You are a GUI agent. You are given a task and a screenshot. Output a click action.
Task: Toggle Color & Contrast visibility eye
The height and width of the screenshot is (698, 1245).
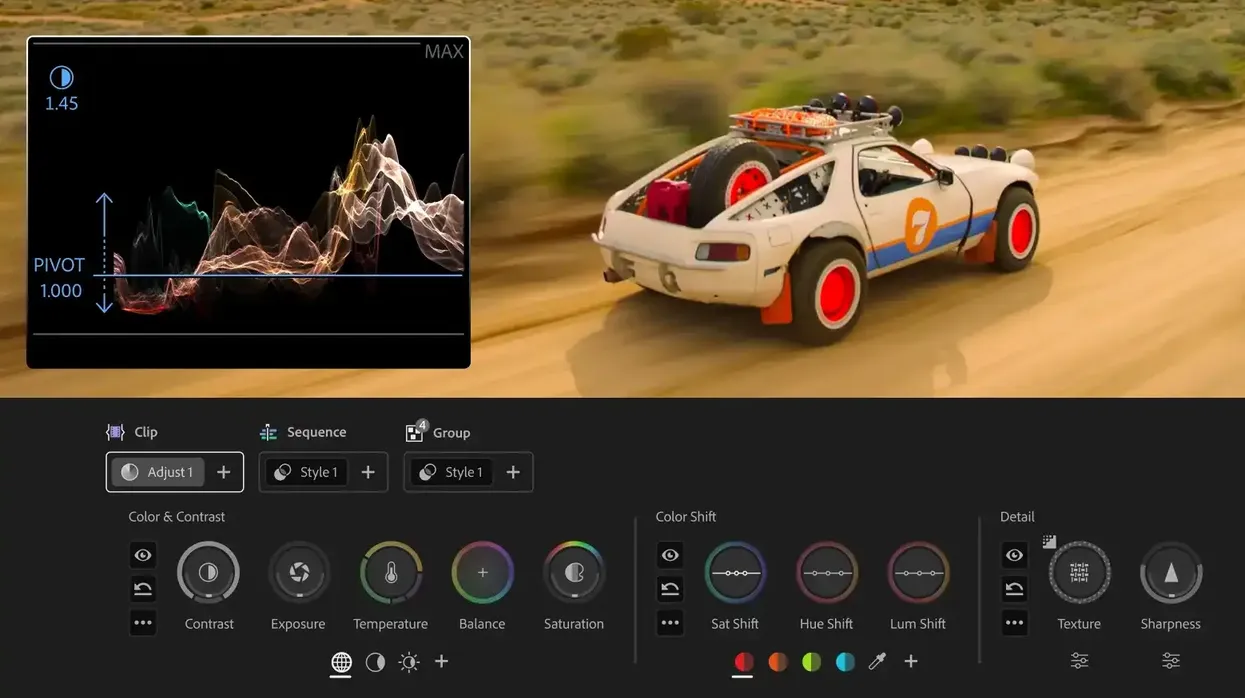[143, 555]
